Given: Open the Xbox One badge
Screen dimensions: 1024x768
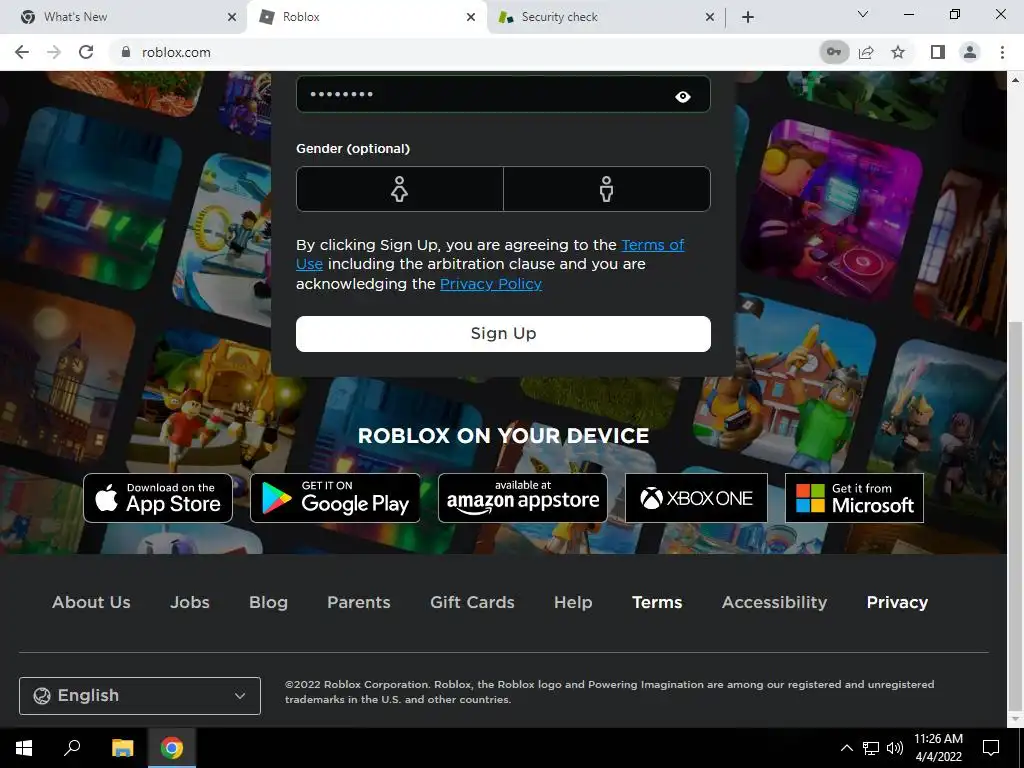Looking at the screenshot, I should pos(696,498).
